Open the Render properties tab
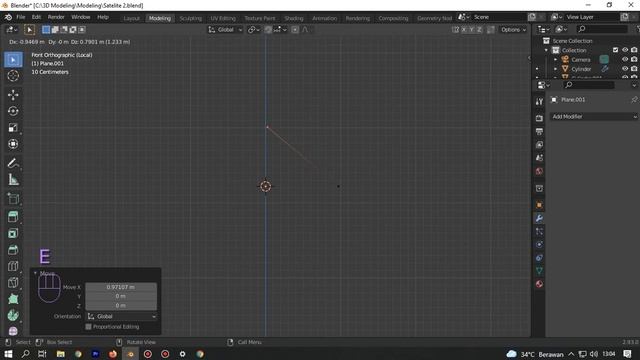 click(x=539, y=118)
